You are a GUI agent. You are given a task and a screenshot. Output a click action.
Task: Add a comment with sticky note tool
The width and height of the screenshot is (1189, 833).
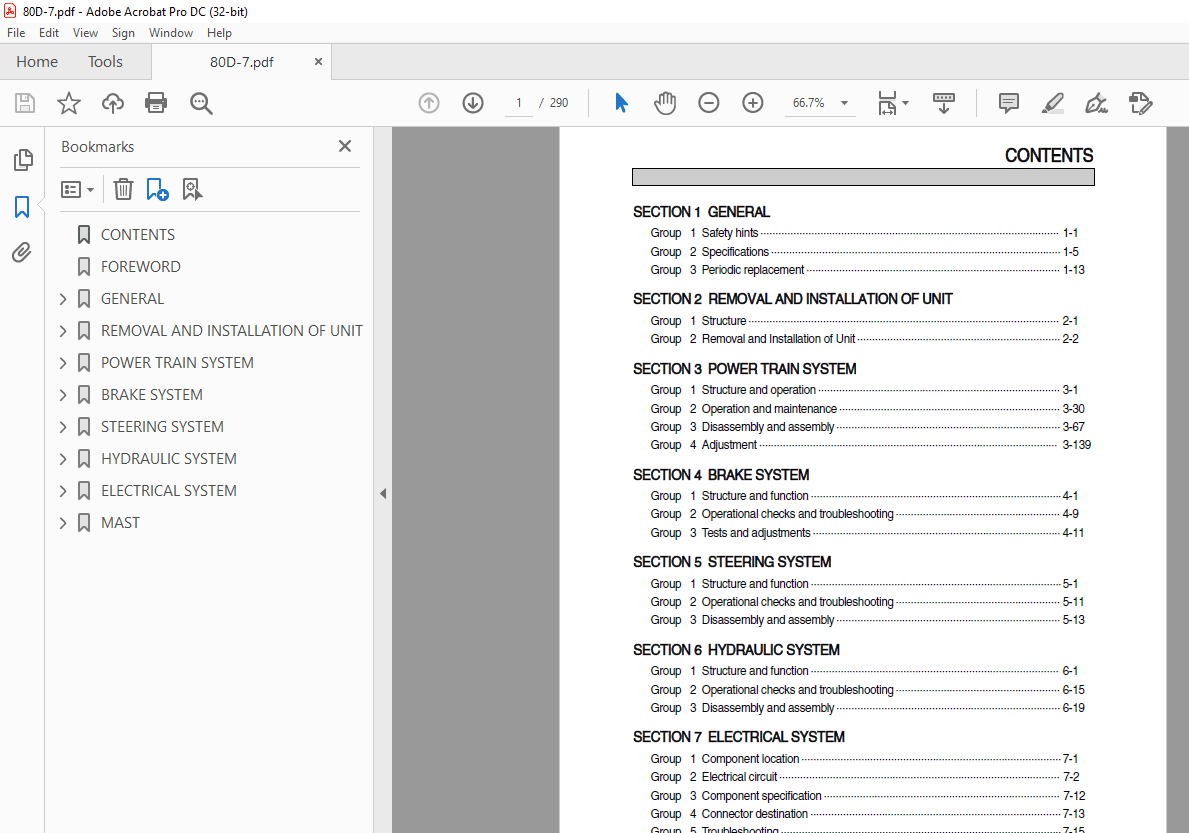click(x=1009, y=103)
